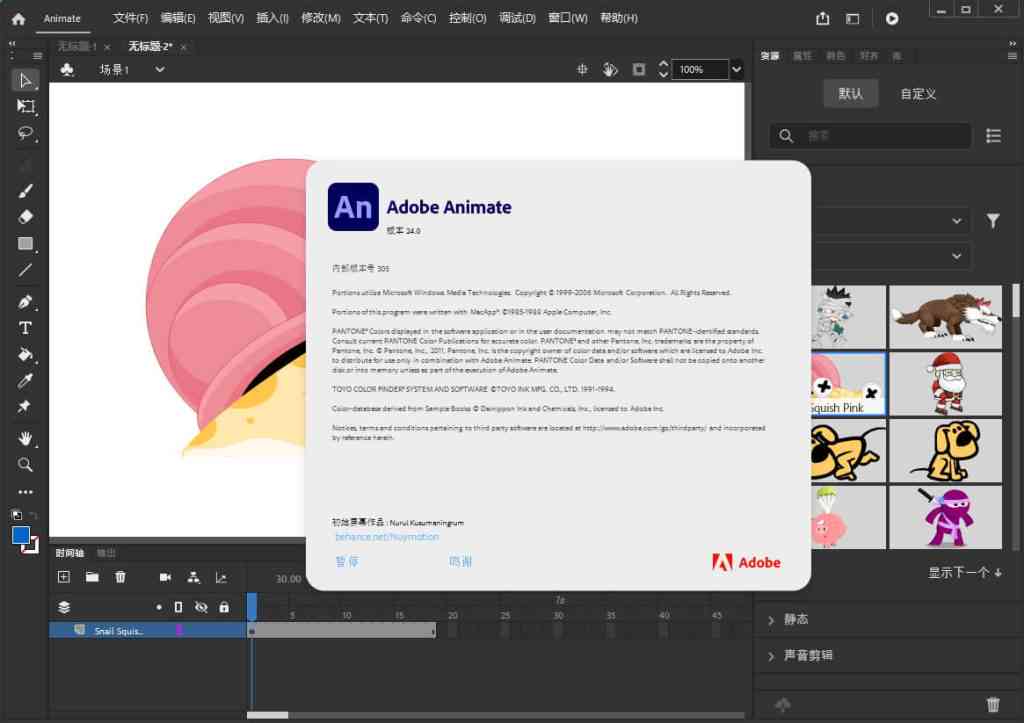The image size is (1024, 723).
Task: Switch Assets panel to list view icon
Action: click(993, 136)
